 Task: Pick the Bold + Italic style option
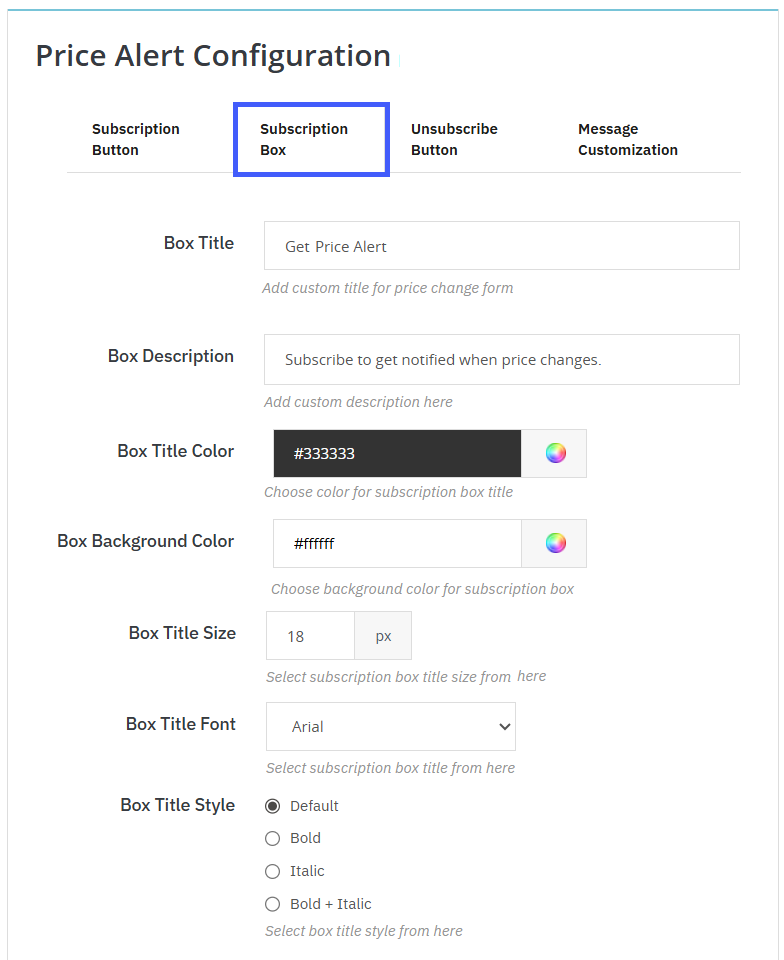(x=272, y=904)
